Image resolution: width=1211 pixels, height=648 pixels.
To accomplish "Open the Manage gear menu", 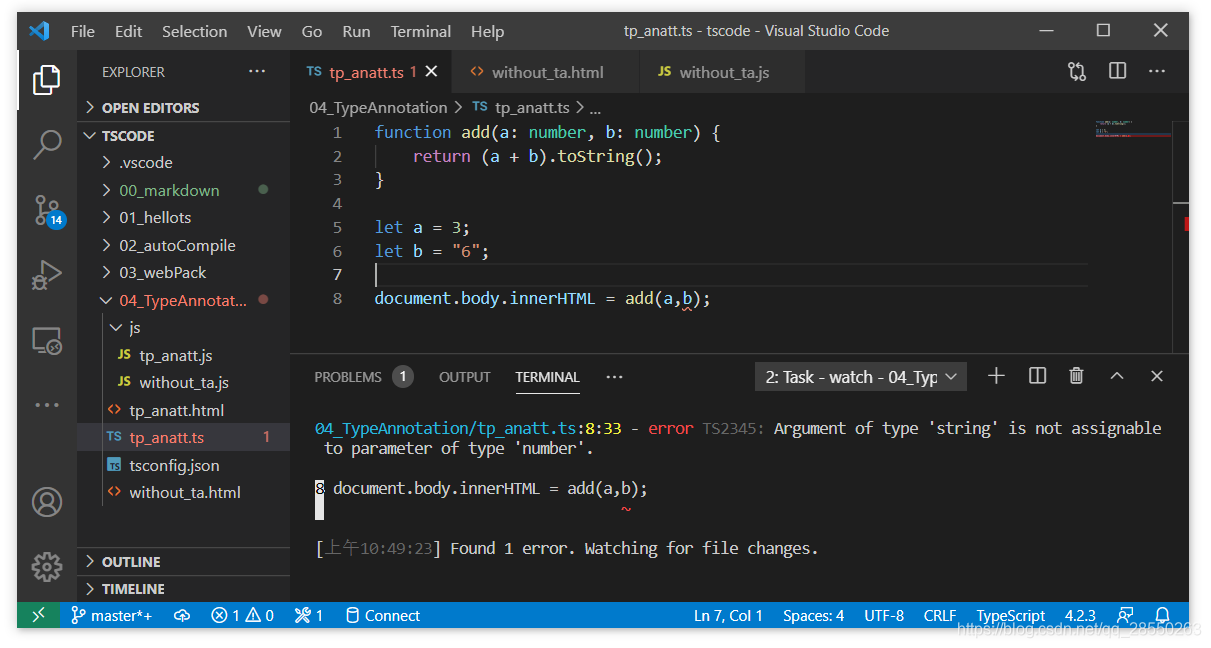I will tap(47, 567).
